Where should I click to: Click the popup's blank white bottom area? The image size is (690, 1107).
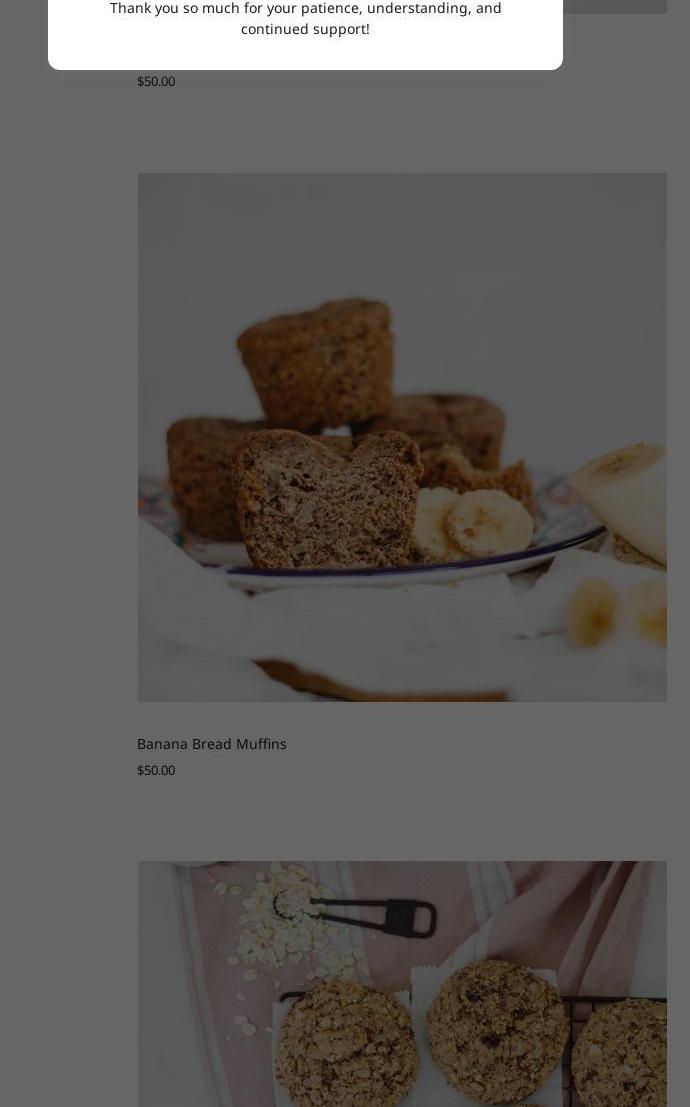click(305, 55)
